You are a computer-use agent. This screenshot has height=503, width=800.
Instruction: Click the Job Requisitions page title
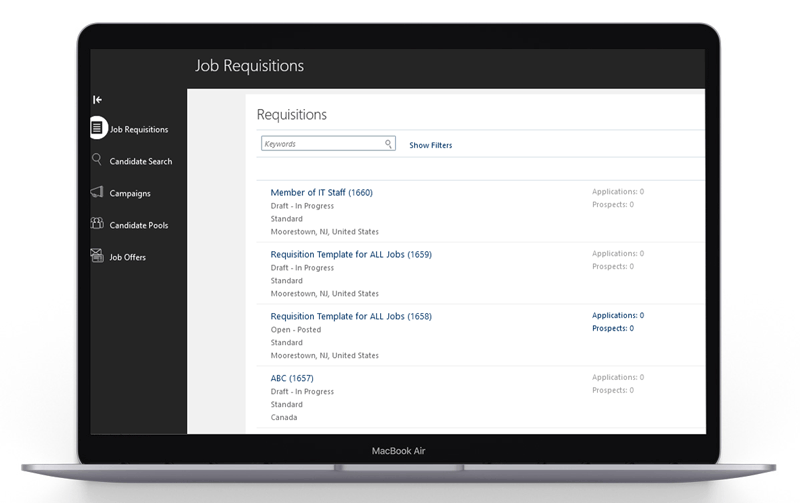click(249, 66)
